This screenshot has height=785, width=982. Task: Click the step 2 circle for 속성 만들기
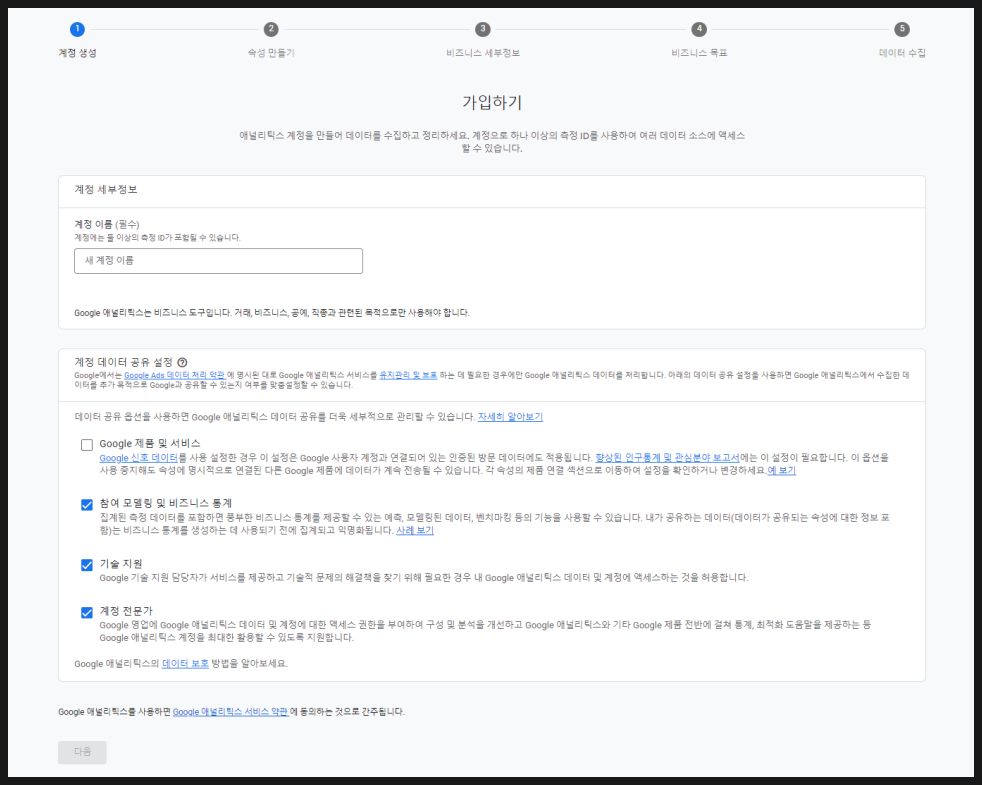coord(271,29)
